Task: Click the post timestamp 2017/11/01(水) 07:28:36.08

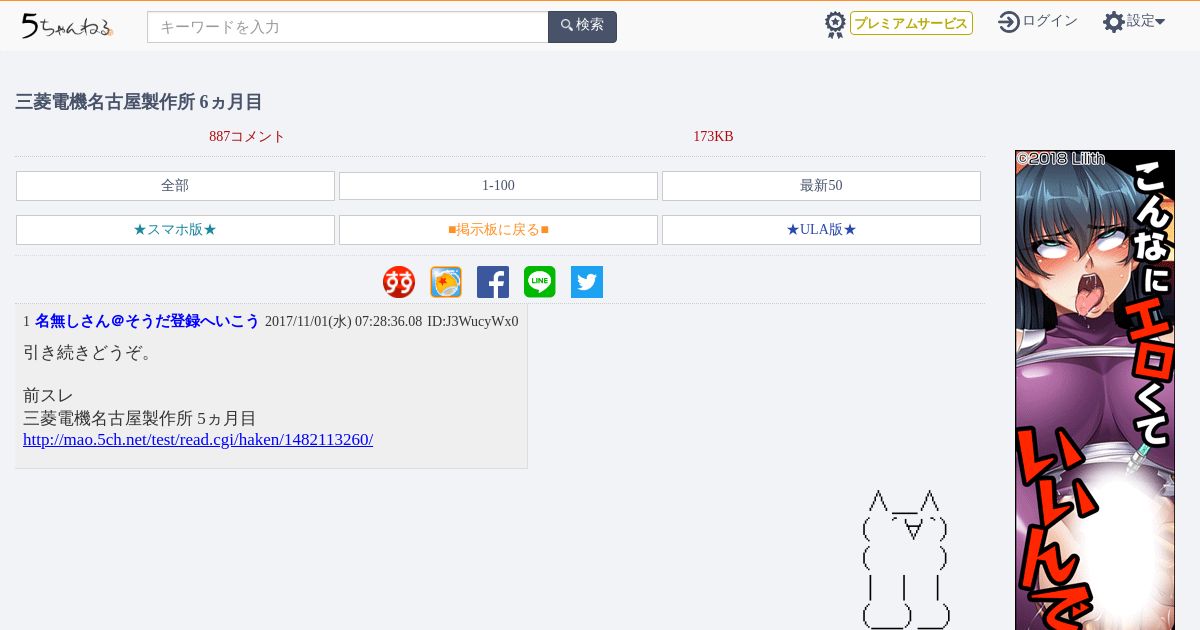Action: 343,321
